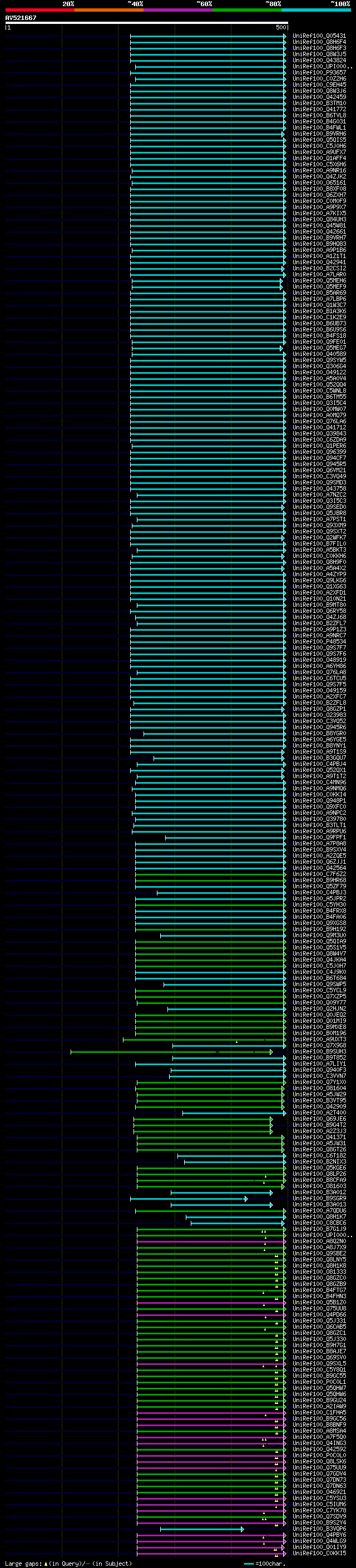
Task: Click the scale end value 500
Action: click(x=280, y=27)
